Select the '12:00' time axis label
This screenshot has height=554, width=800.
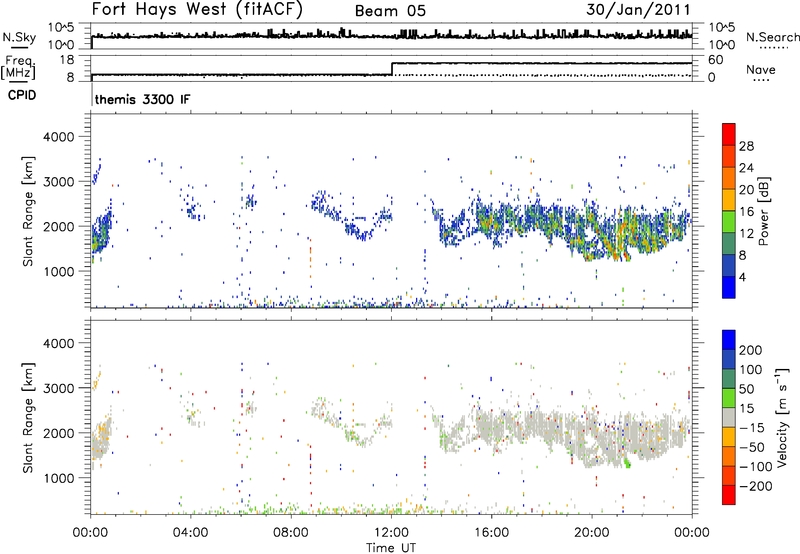click(x=391, y=533)
